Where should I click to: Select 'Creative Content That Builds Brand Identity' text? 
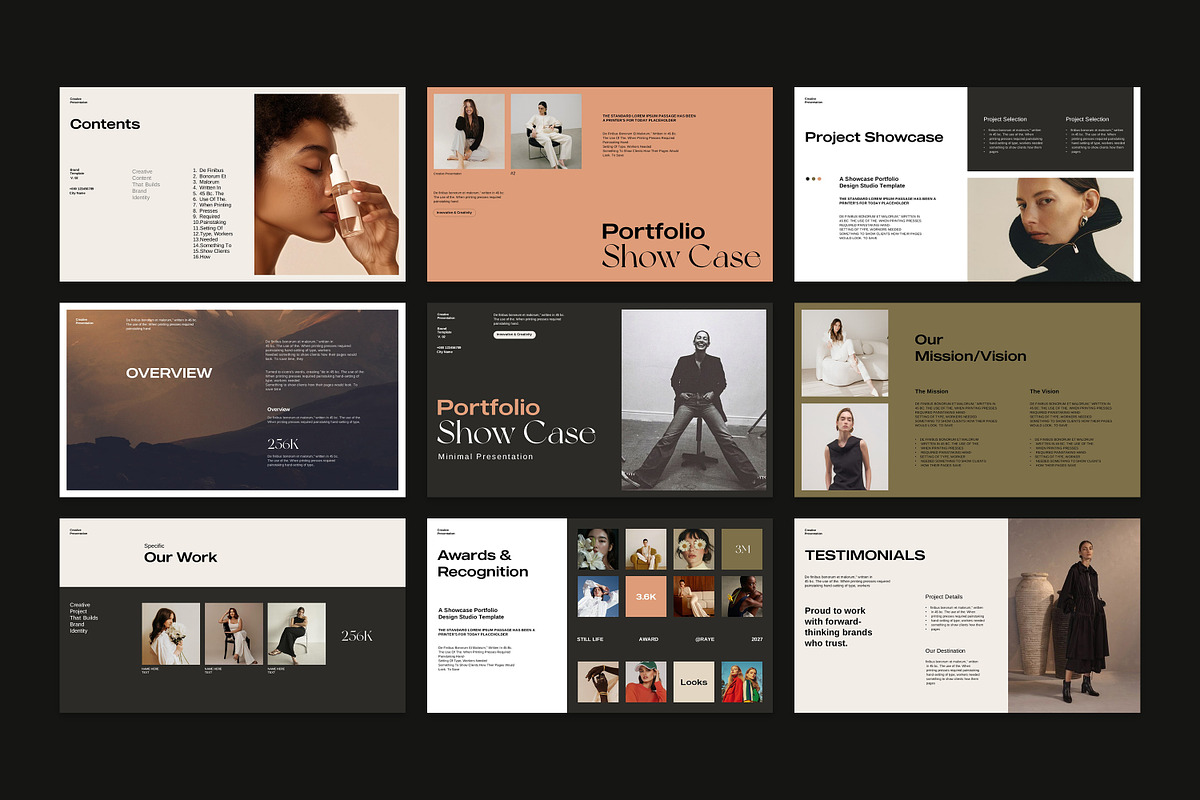click(146, 185)
